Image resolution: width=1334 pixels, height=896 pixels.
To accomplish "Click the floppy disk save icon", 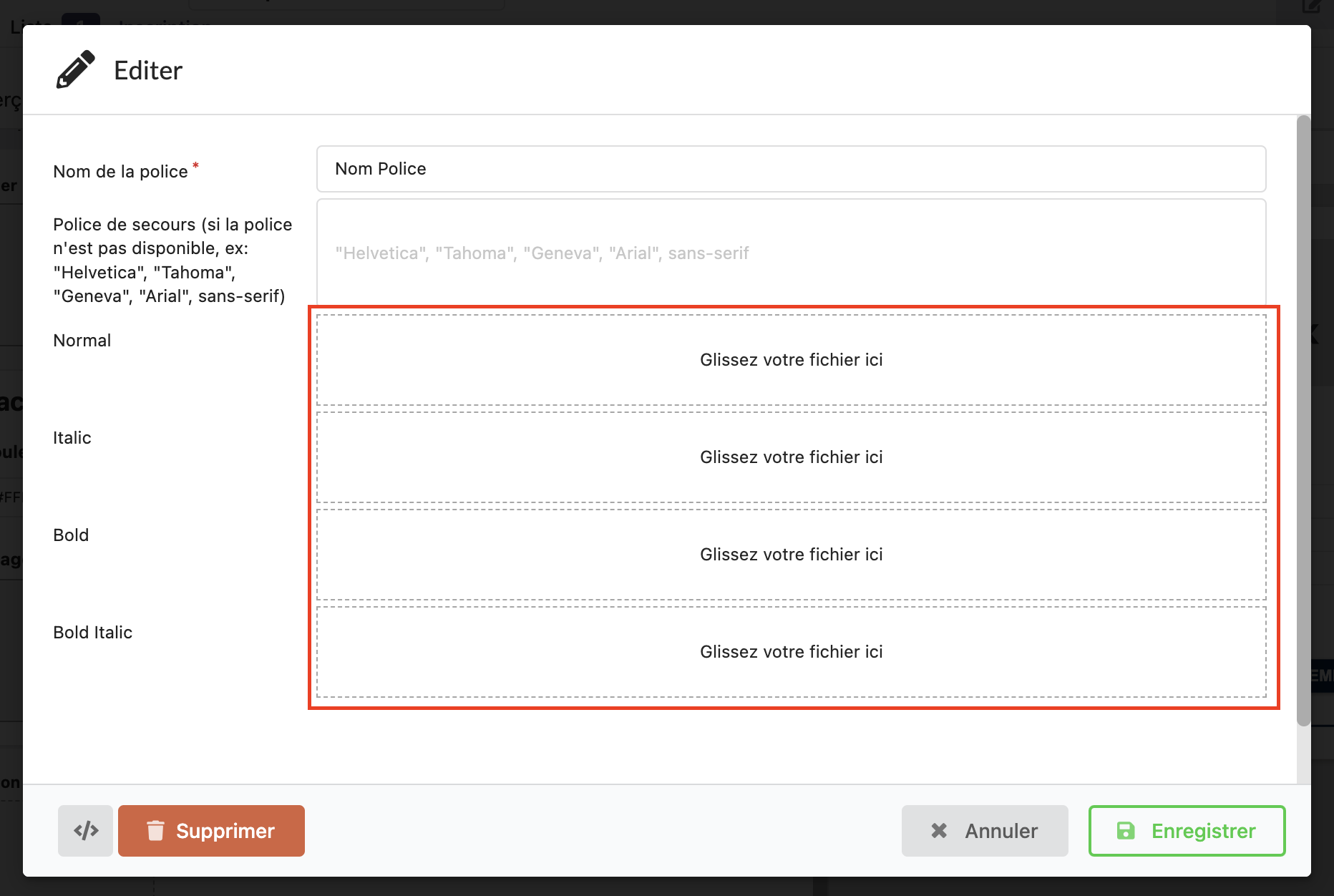I will point(1126,830).
